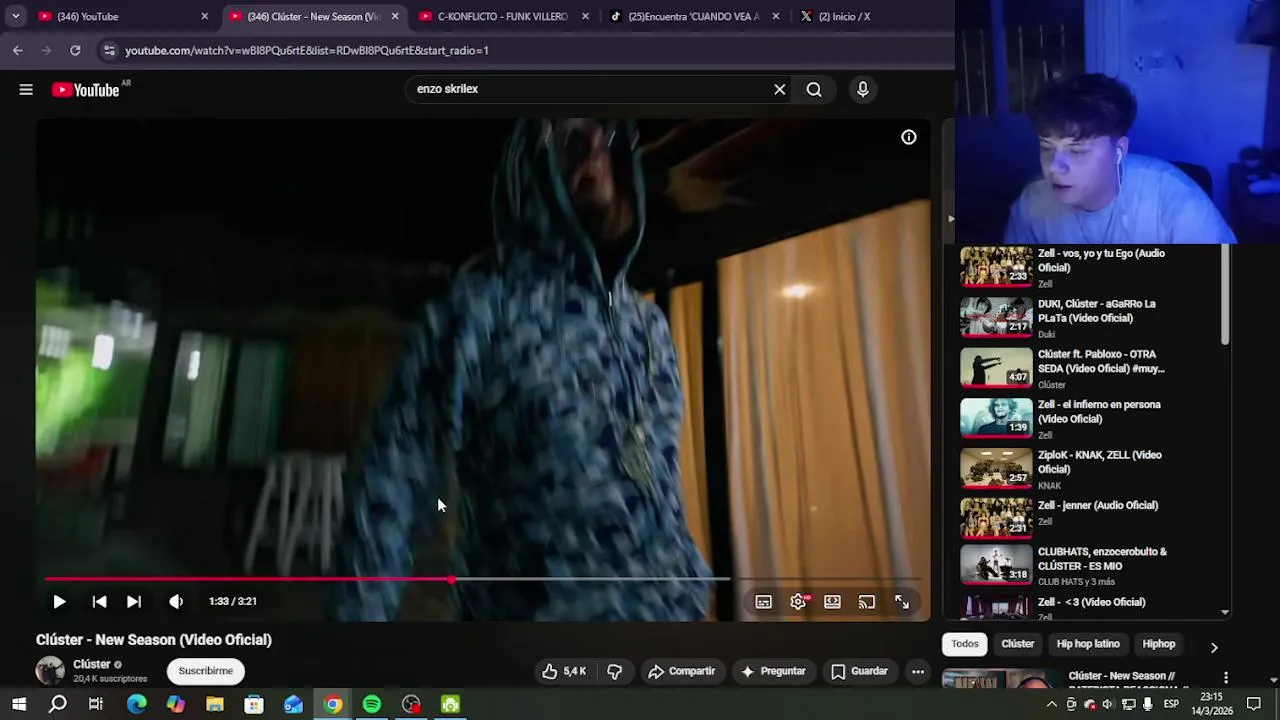
Task: Like the video (5,4 K)
Action: (x=564, y=672)
